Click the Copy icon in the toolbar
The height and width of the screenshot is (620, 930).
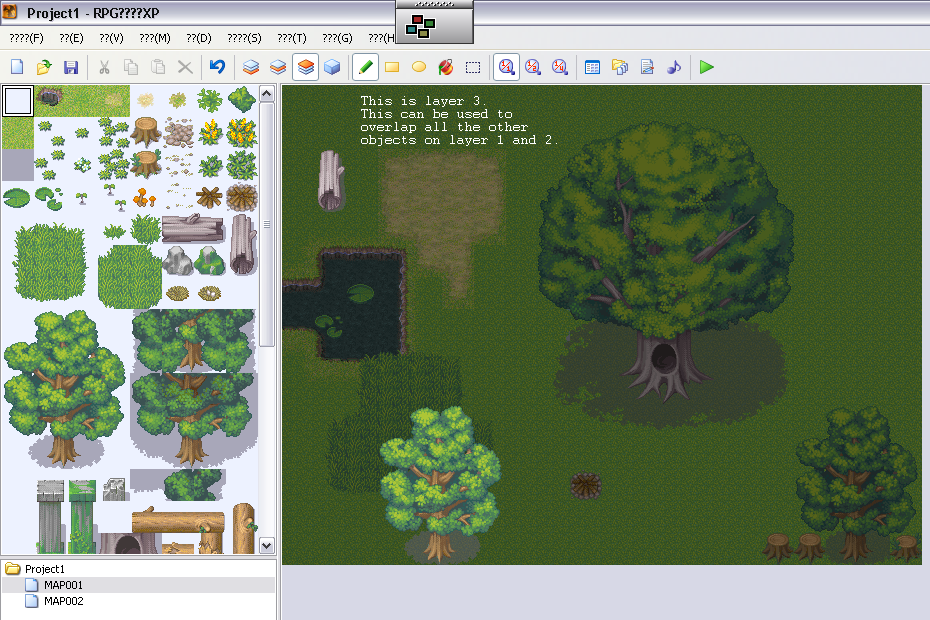[131, 67]
